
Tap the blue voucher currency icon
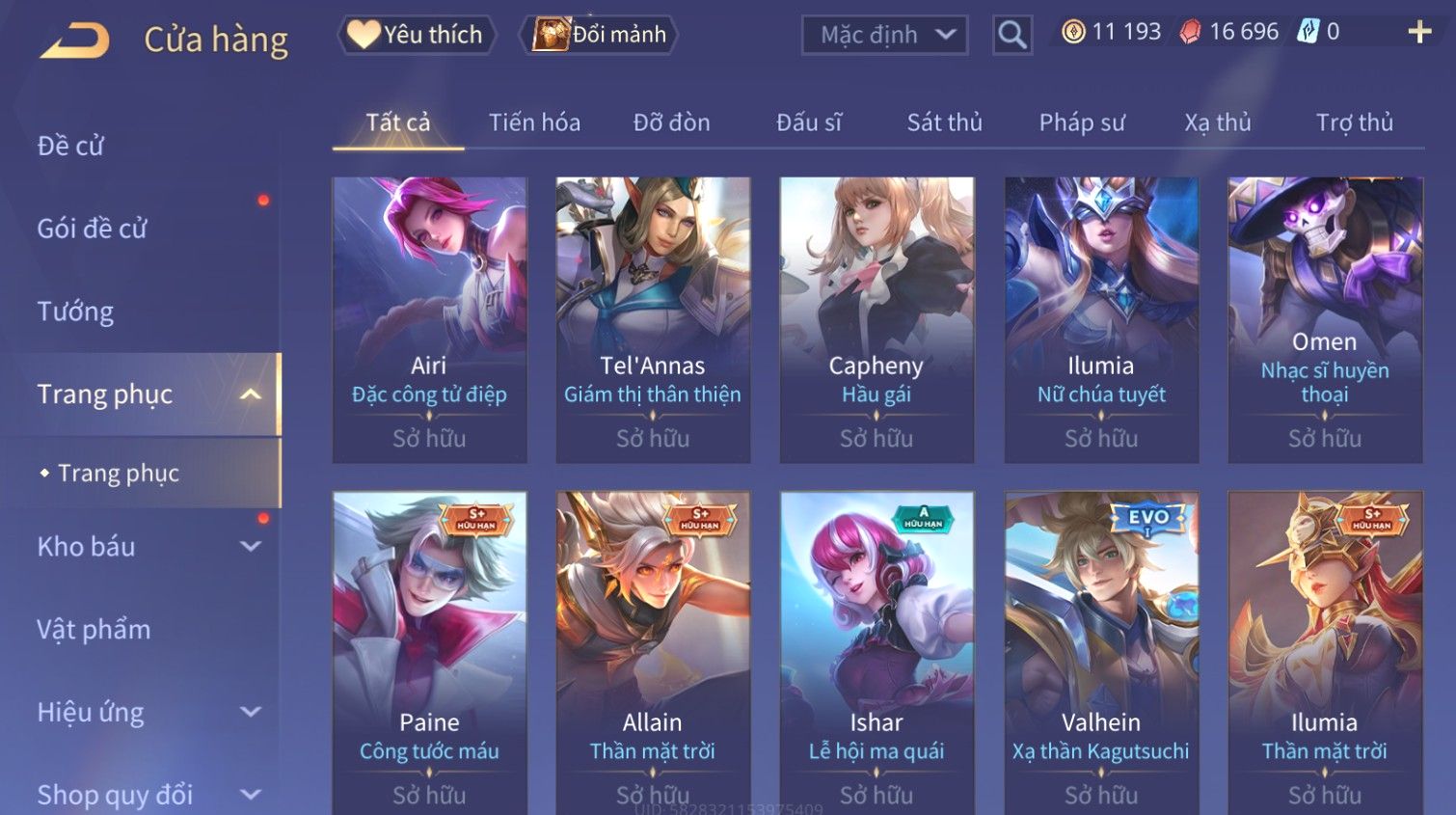pos(1308,32)
